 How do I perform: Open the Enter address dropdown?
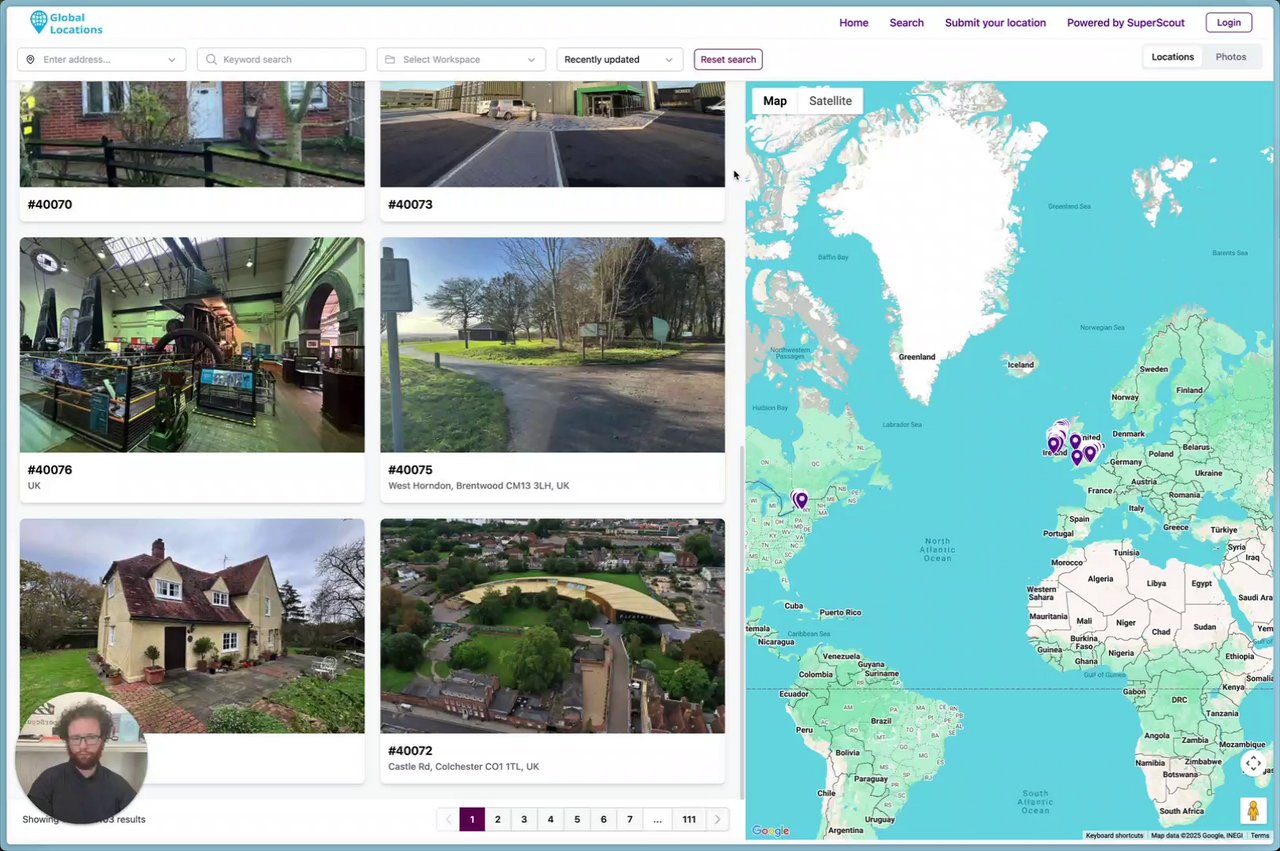point(172,60)
